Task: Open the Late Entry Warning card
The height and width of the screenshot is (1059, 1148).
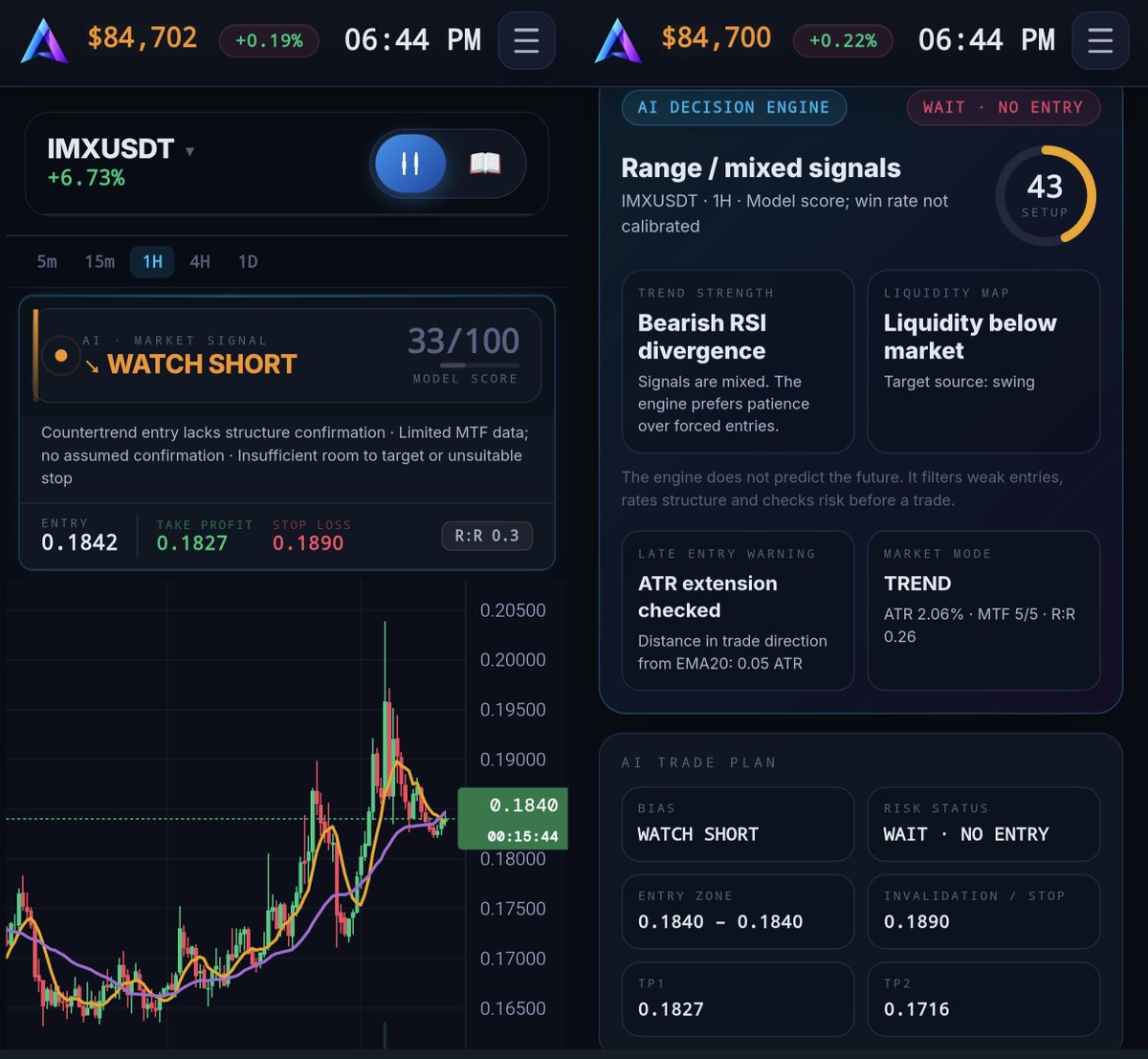Action: pos(738,610)
